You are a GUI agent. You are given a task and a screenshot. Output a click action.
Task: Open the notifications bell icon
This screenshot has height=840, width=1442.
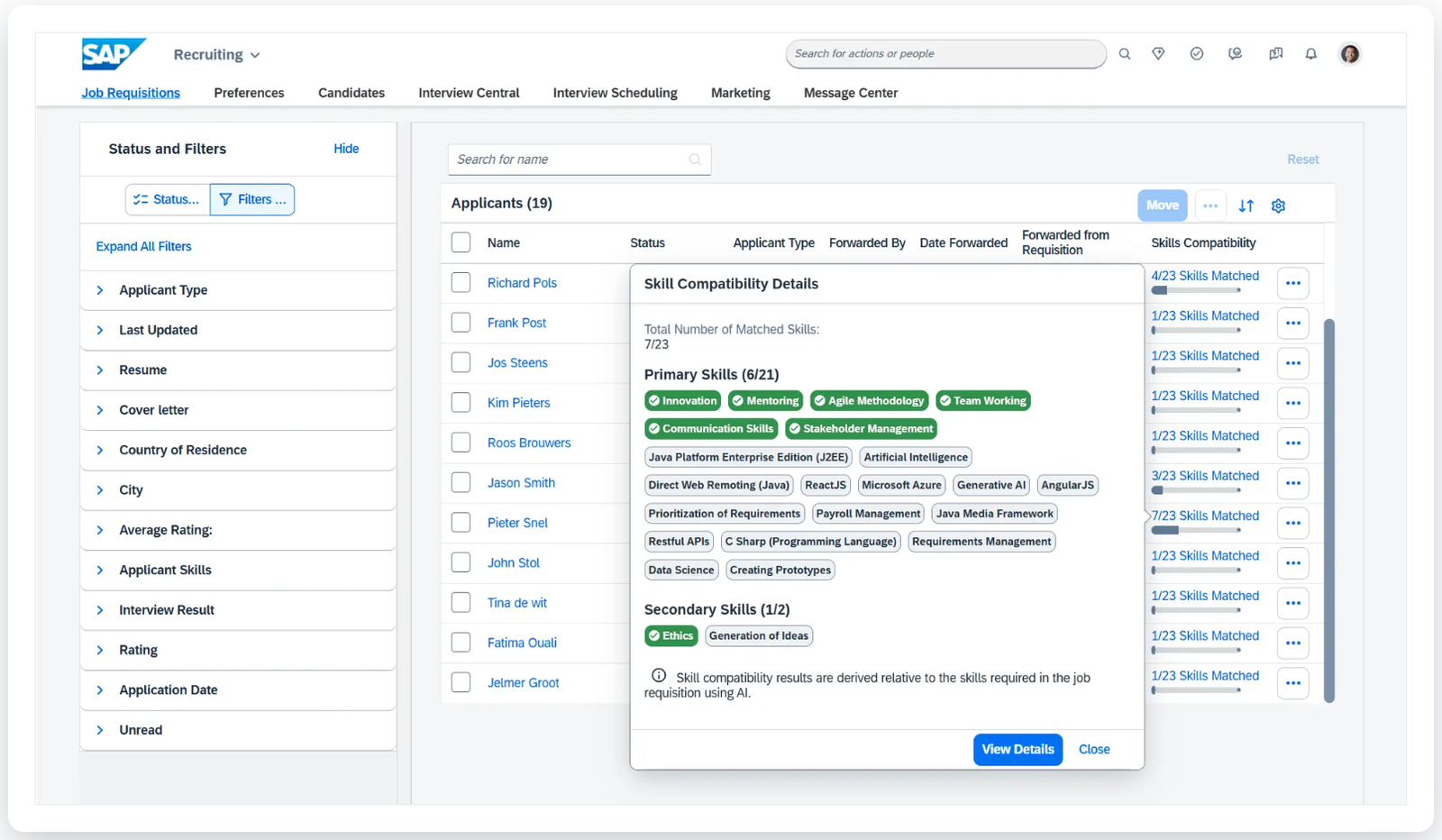click(x=1310, y=54)
